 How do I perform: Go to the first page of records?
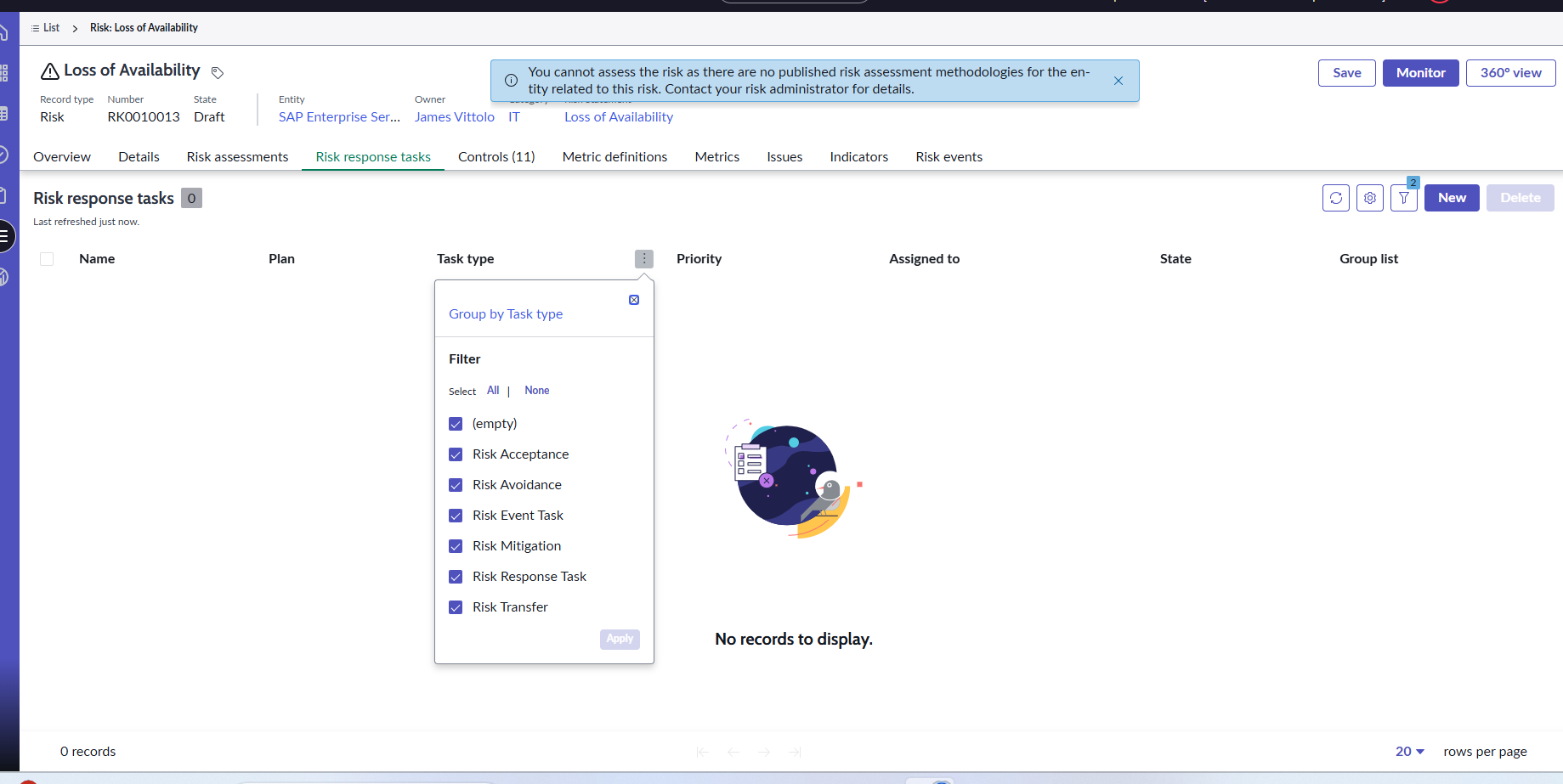click(703, 752)
